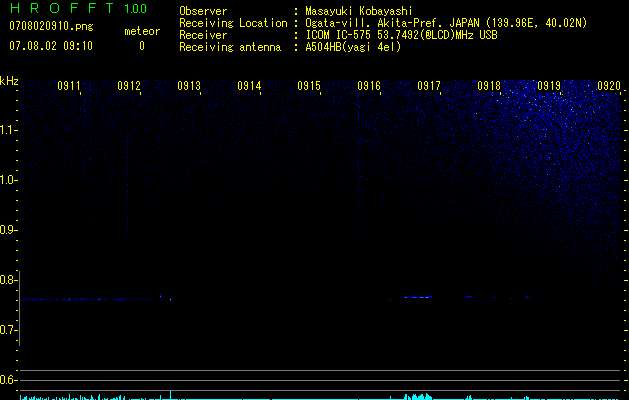Click the HROFFT program title
This screenshot has height=400, width=629.
(x=62, y=8)
